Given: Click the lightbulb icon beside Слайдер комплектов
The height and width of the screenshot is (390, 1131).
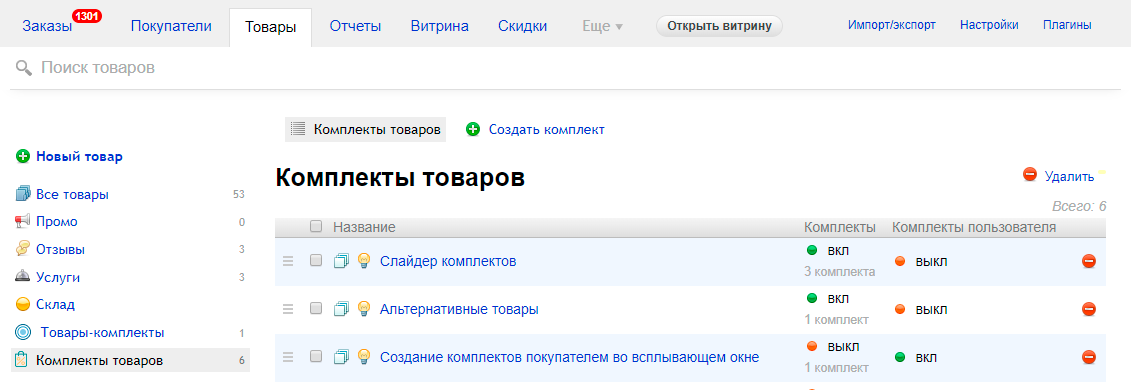Looking at the screenshot, I should pos(364,261).
